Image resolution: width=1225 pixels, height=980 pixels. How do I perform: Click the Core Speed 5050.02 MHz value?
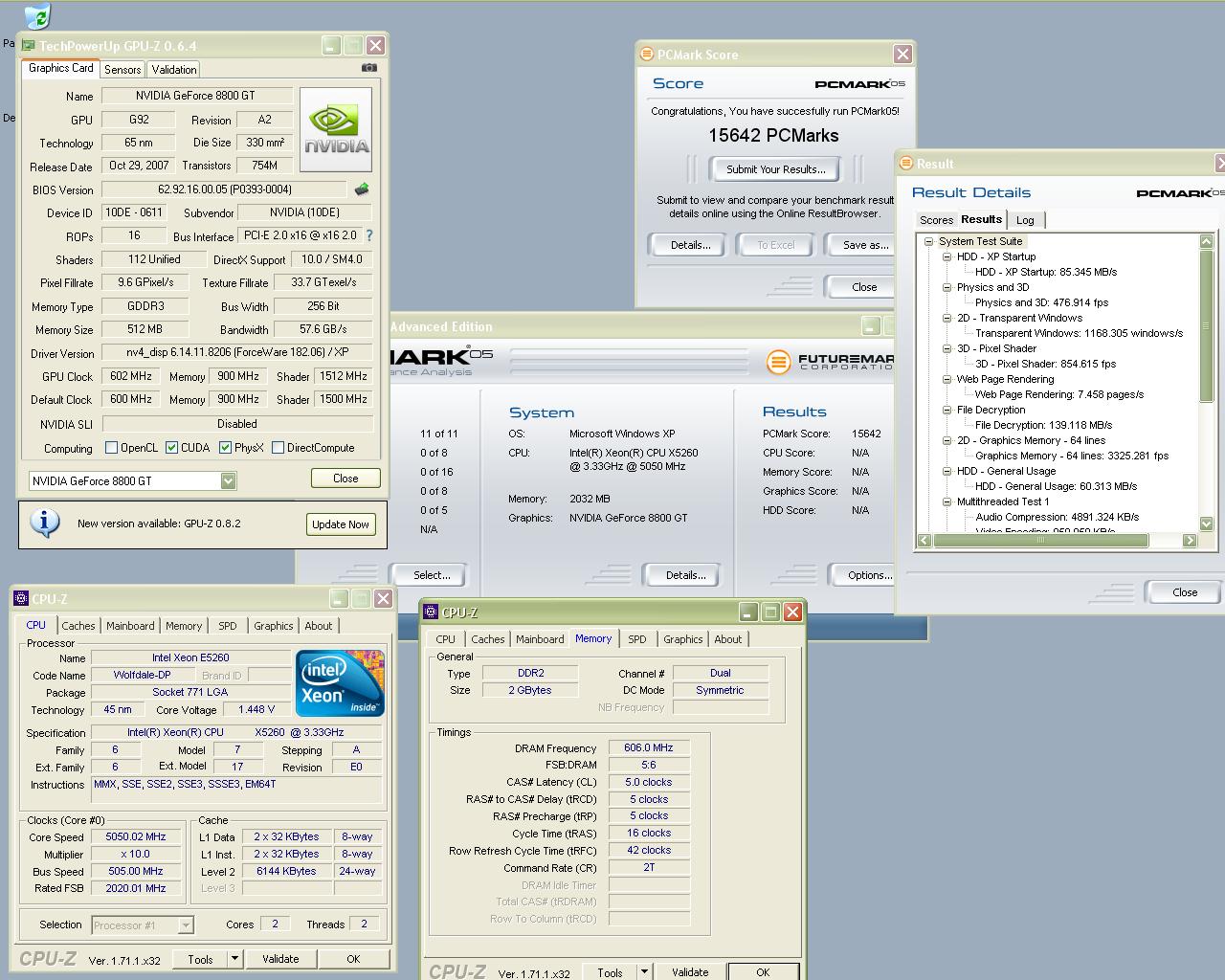pyautogui.click(x=136, y=836)
